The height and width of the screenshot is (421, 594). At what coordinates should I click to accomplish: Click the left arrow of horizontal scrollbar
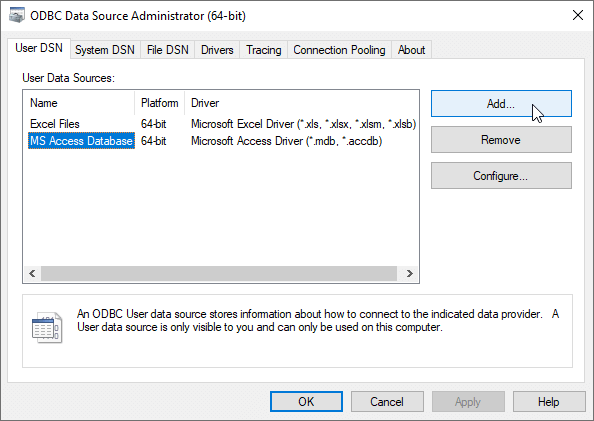point(32,274)
